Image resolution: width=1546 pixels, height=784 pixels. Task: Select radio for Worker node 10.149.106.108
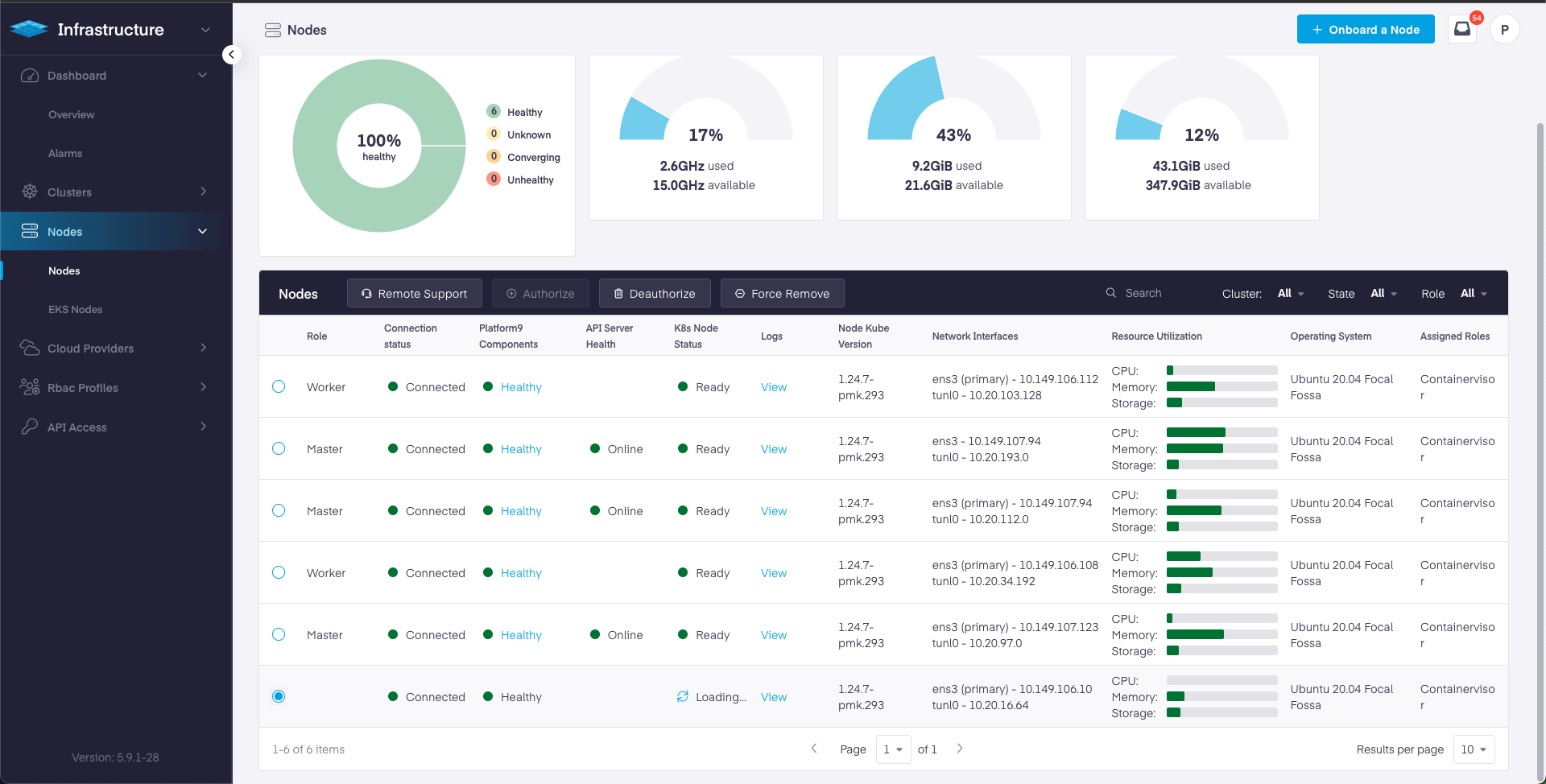[x=279, y=572]
